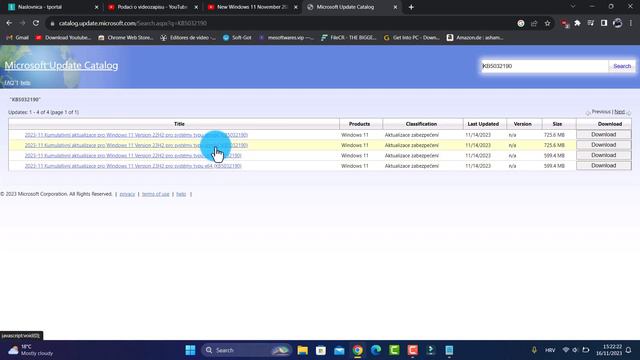Open Google Chrome taskbar icon

coord(358,350)
